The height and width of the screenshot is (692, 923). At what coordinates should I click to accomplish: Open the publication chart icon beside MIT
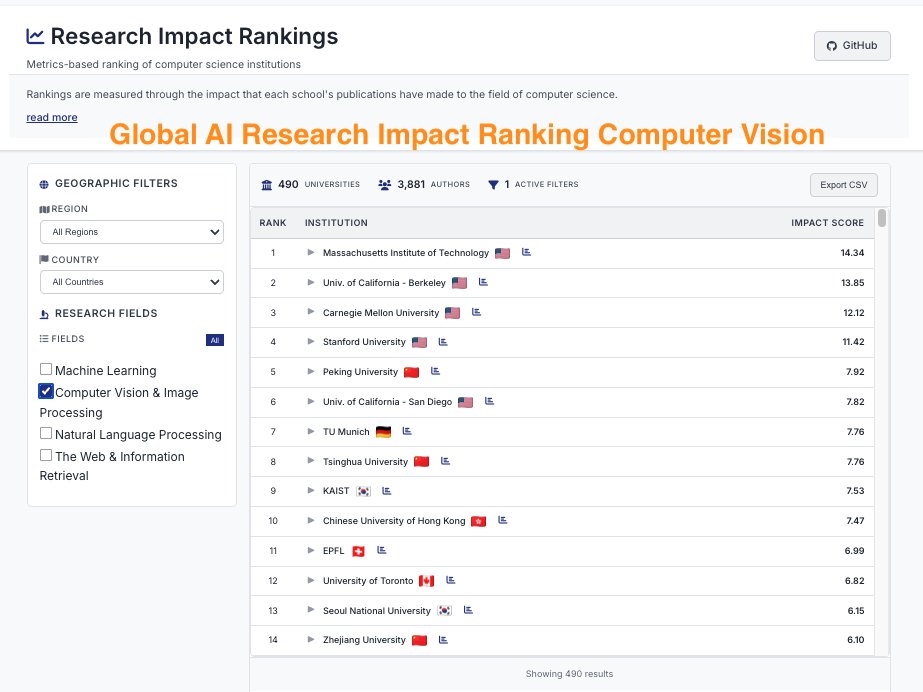[x=526, y=252]
